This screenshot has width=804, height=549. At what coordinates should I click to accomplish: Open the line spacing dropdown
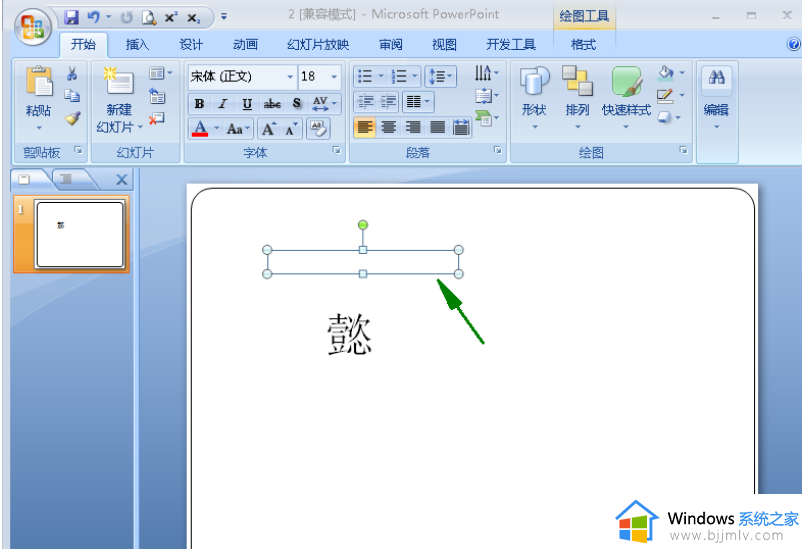point(440,76)
